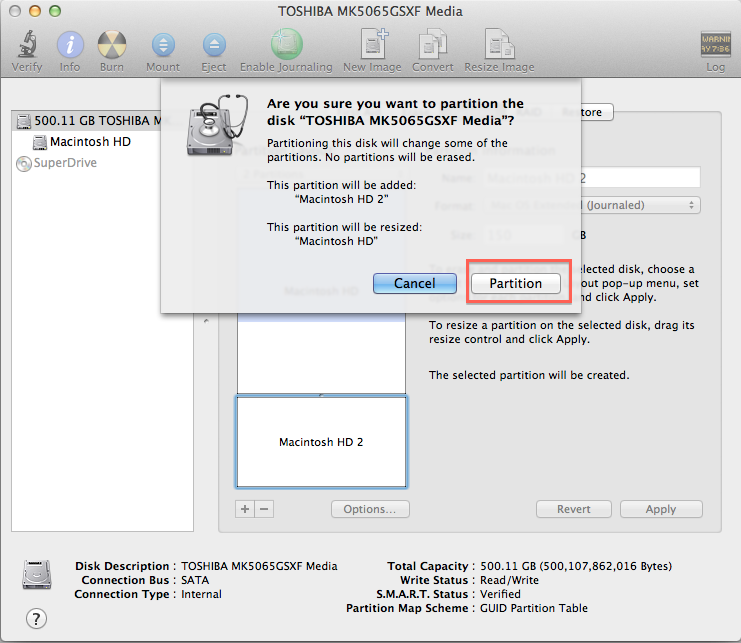Open the Log viewer icon
This screenshot has height=643, width=741.
(x=715, y=45)
